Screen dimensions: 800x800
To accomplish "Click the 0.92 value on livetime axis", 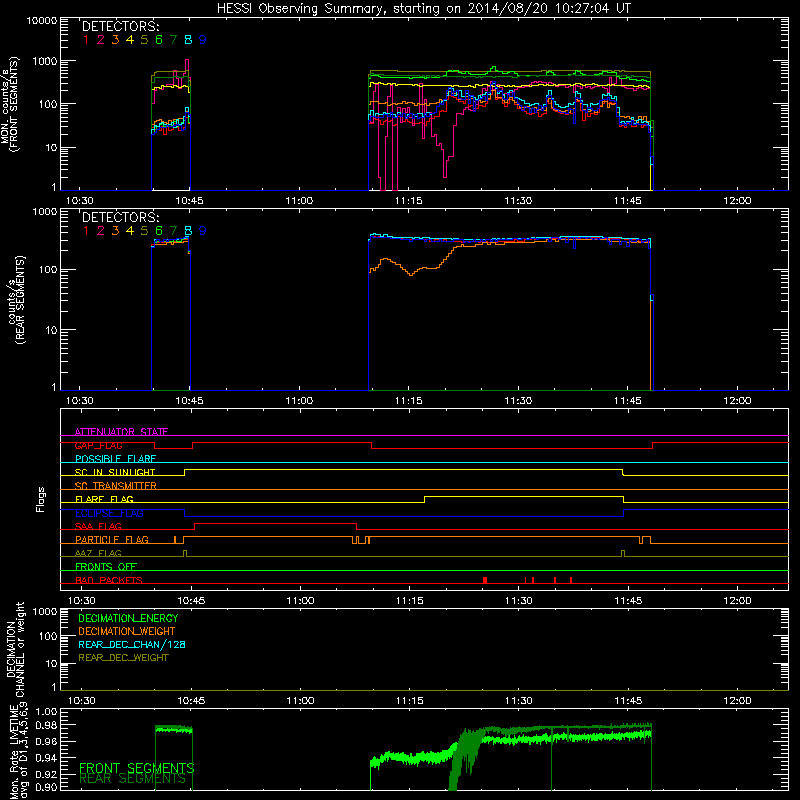I will coord(47,774).
